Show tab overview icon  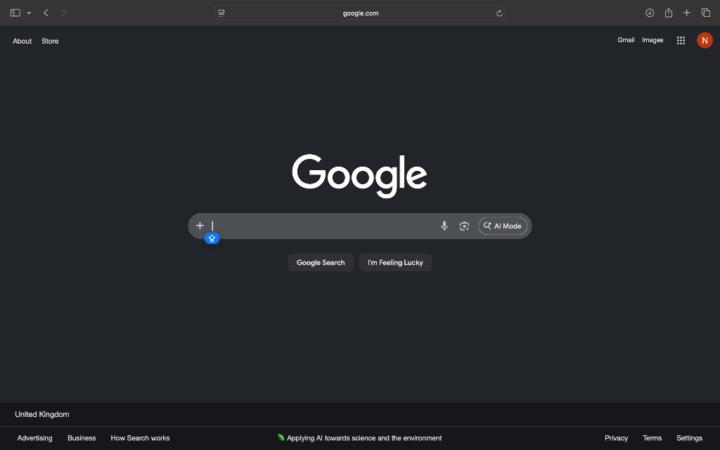pyautogui.click(x=706, y=13)
